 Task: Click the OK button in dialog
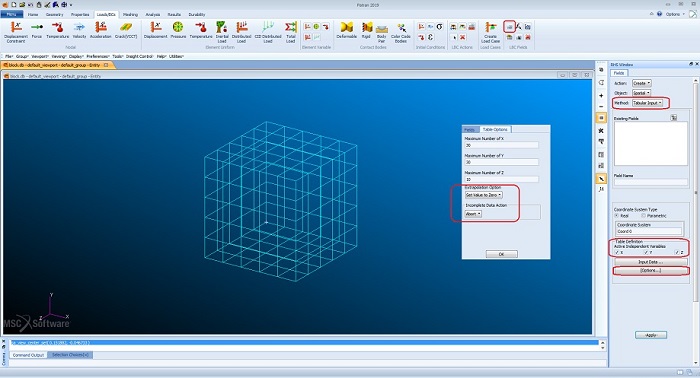click(x=501, y=254)
